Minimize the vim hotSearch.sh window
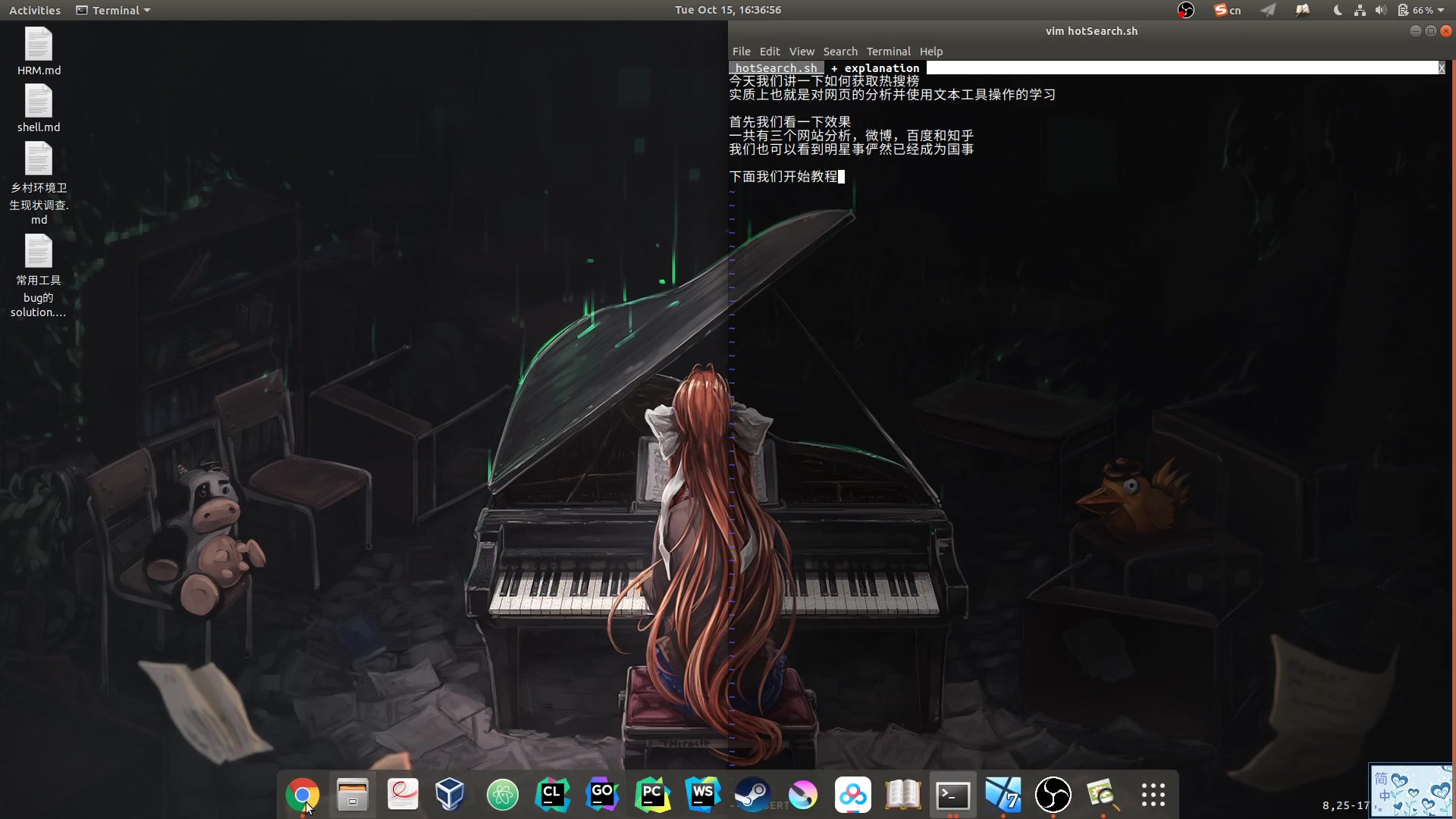1456x819 pixels. point(1415,31)
